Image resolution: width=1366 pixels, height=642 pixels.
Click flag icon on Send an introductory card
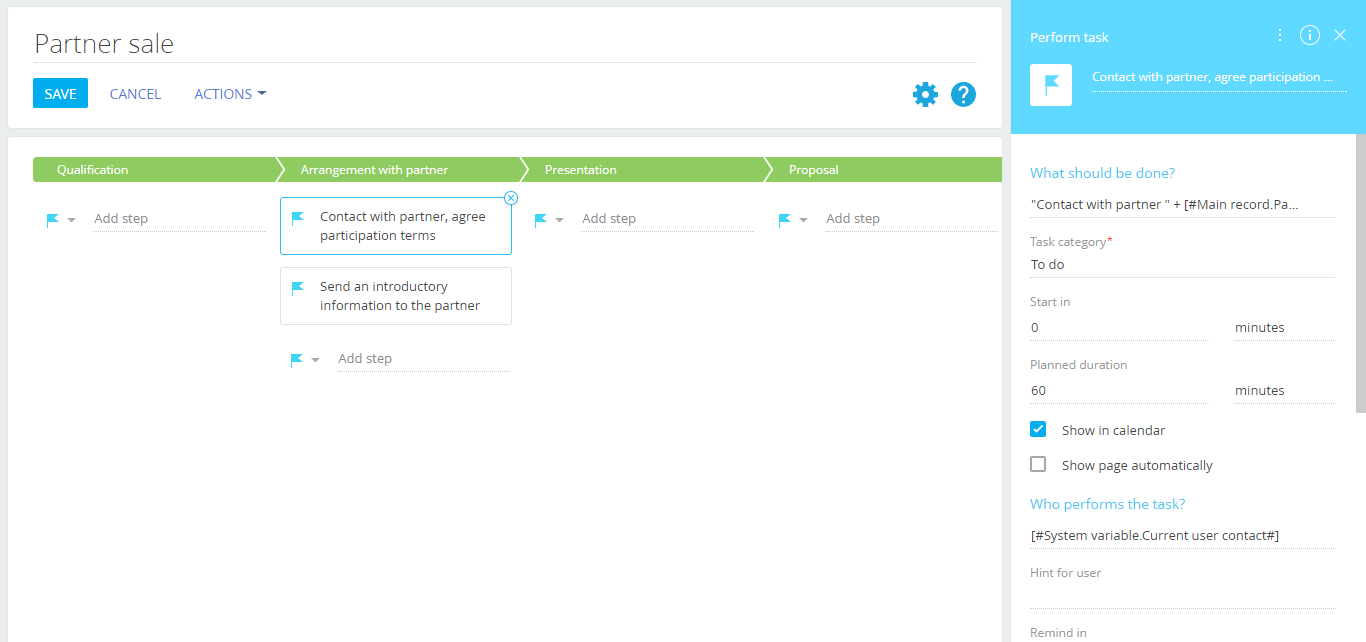coord(297,288)
